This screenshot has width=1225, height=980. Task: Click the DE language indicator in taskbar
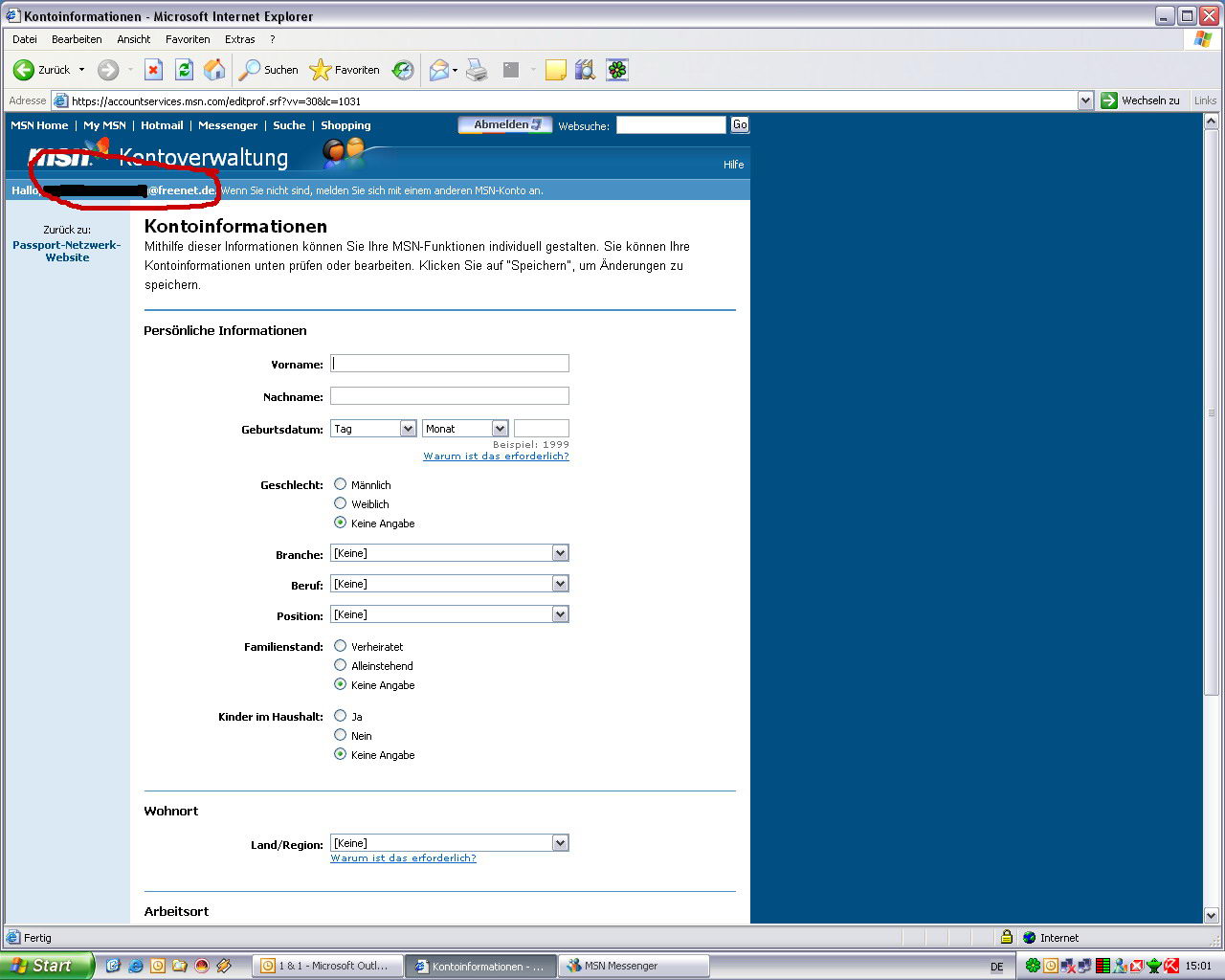coord(996,967)
